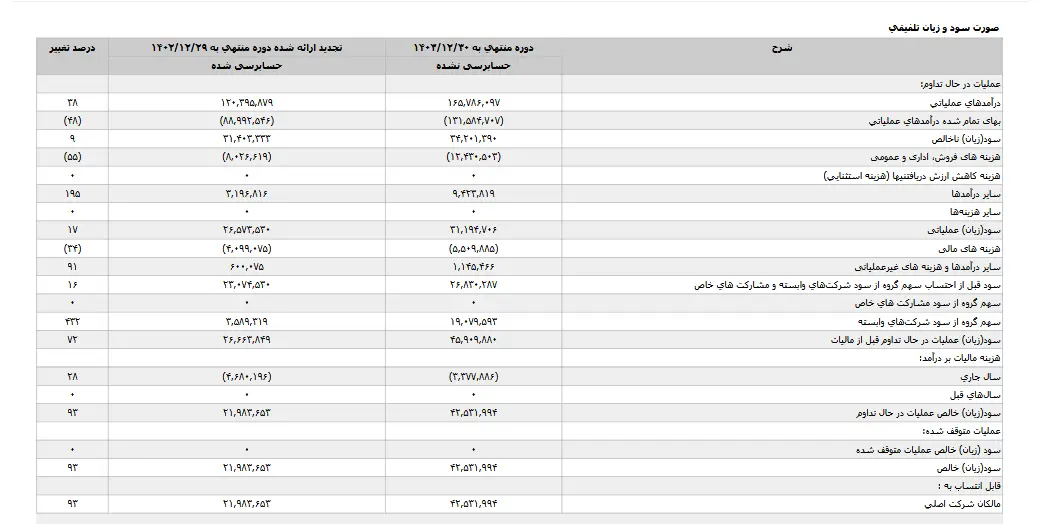Select value ۱۶۵,۷۸۶,۰۹۷ in operating revenue row

473,103
